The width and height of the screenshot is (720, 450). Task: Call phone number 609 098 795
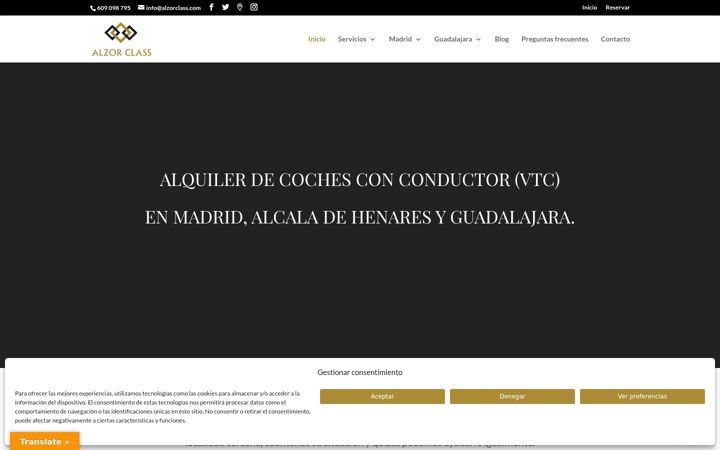(x=110, y=8)
